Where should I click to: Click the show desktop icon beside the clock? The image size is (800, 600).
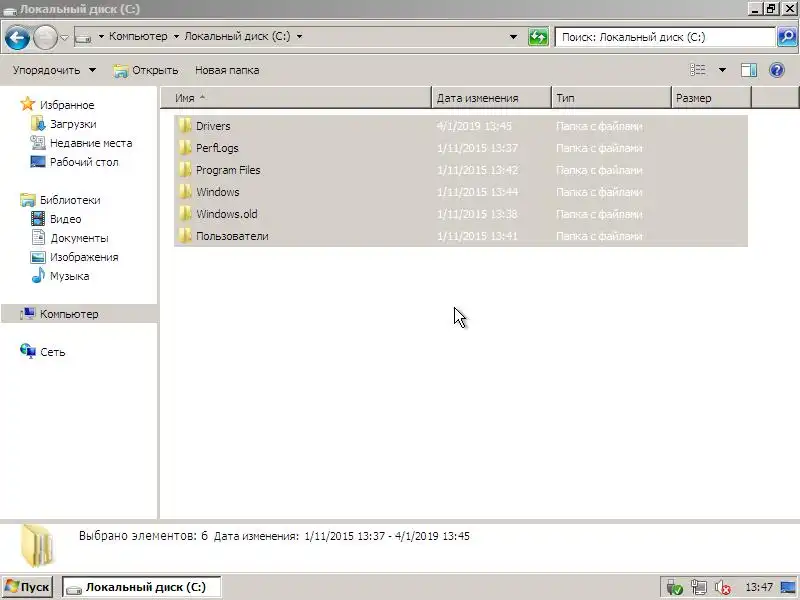coord(788,588)
